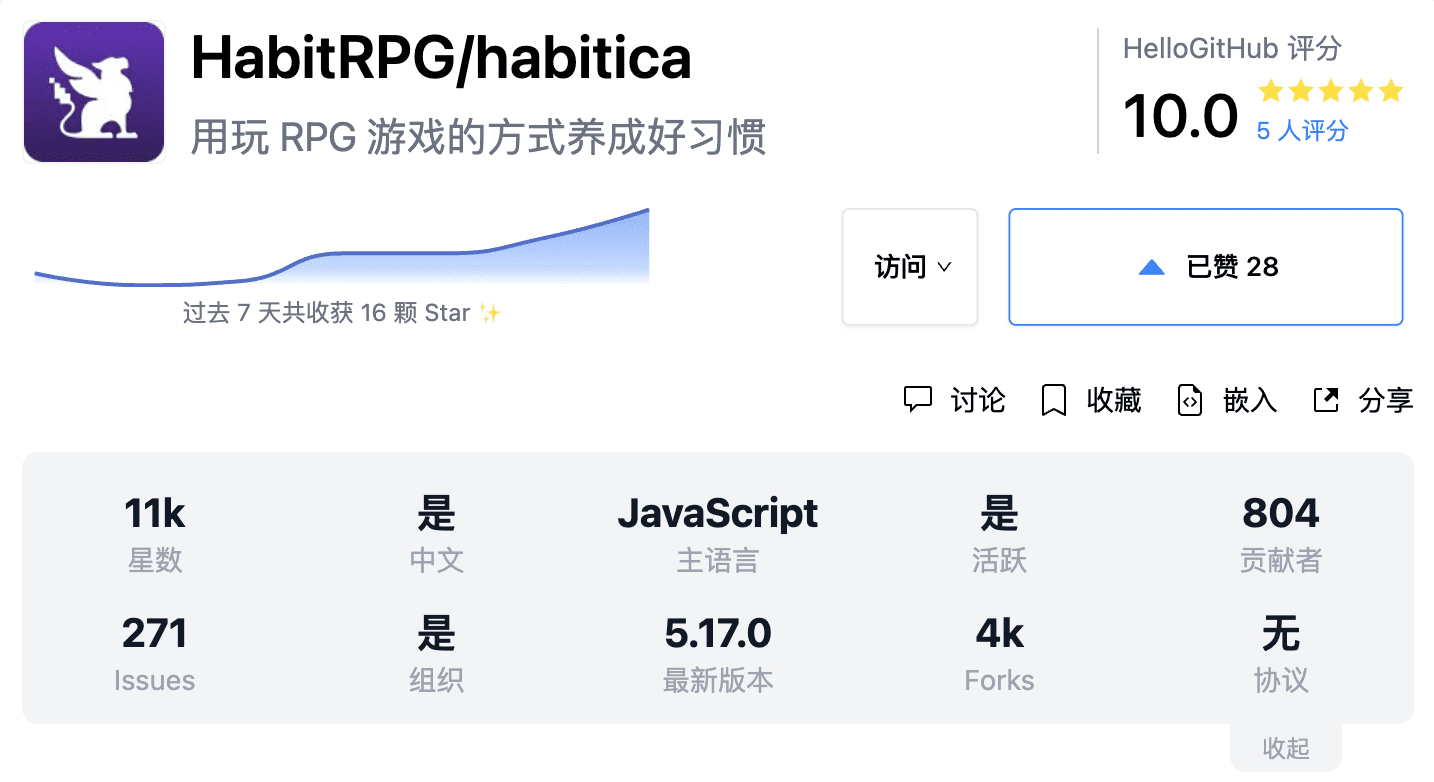Open the 讨论 discussion icon
The image size is (1434, 782).
920,400
